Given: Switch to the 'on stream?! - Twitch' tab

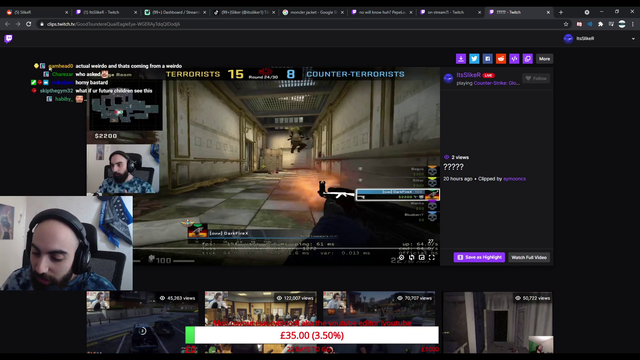Looking at the screenshot, I should point(450,12).
